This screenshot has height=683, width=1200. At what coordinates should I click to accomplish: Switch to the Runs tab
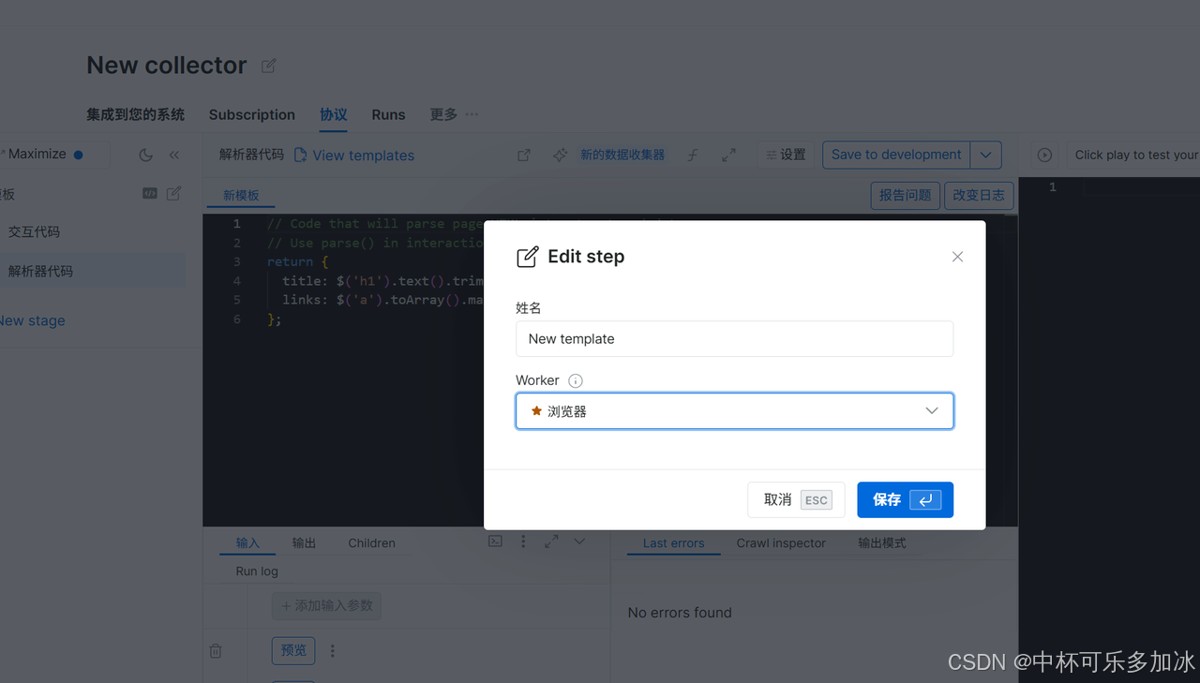(x=388, y=115)
